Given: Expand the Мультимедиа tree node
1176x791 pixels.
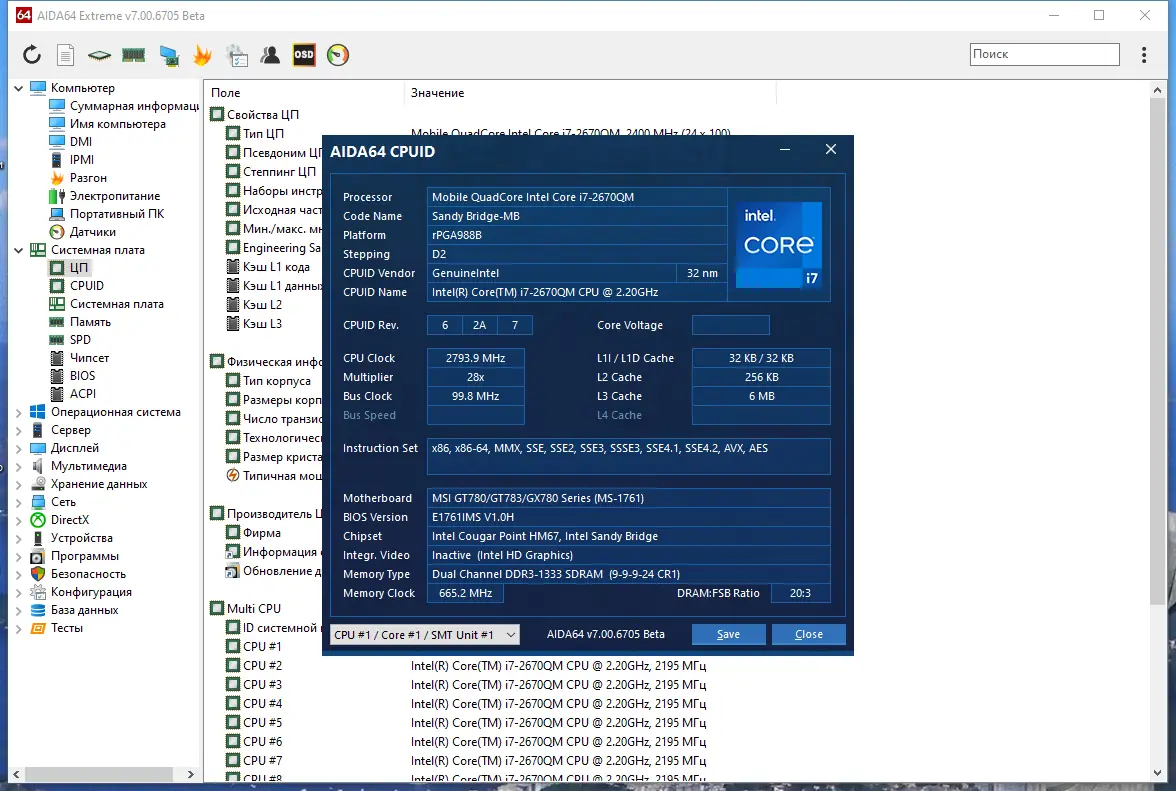Looking at the screenshot, I should [19, 466].
